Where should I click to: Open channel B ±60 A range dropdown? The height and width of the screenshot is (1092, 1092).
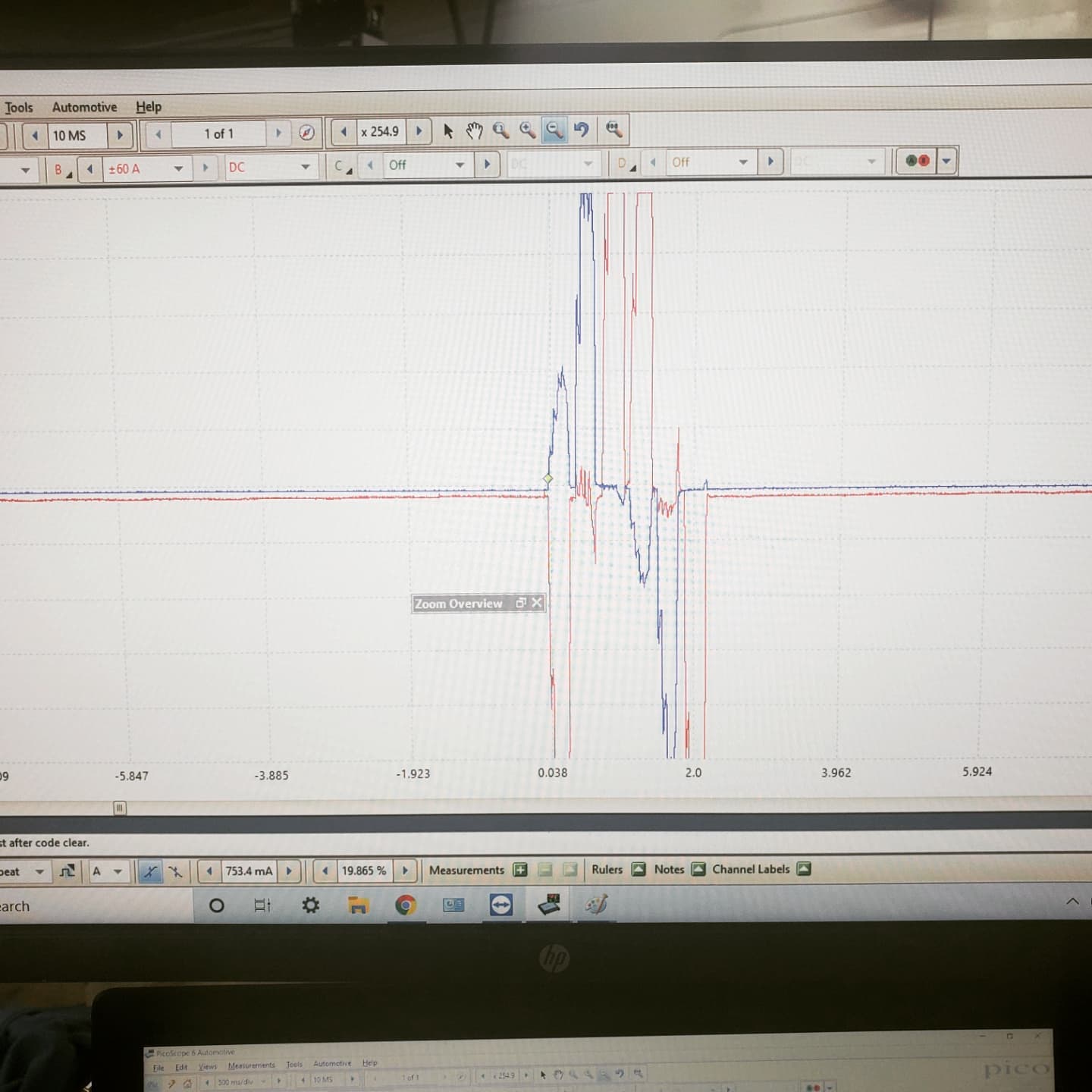tap(178, 168)
